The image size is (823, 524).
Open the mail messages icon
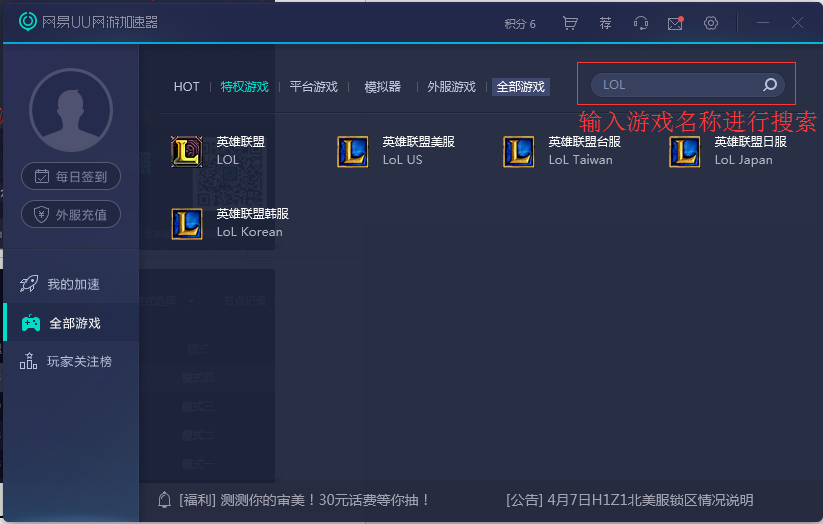point(676,24)
